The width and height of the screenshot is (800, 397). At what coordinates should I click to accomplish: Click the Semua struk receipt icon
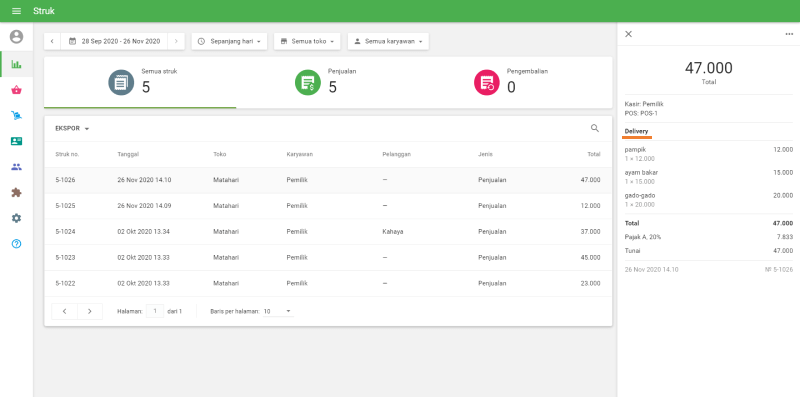click(121, 83)
